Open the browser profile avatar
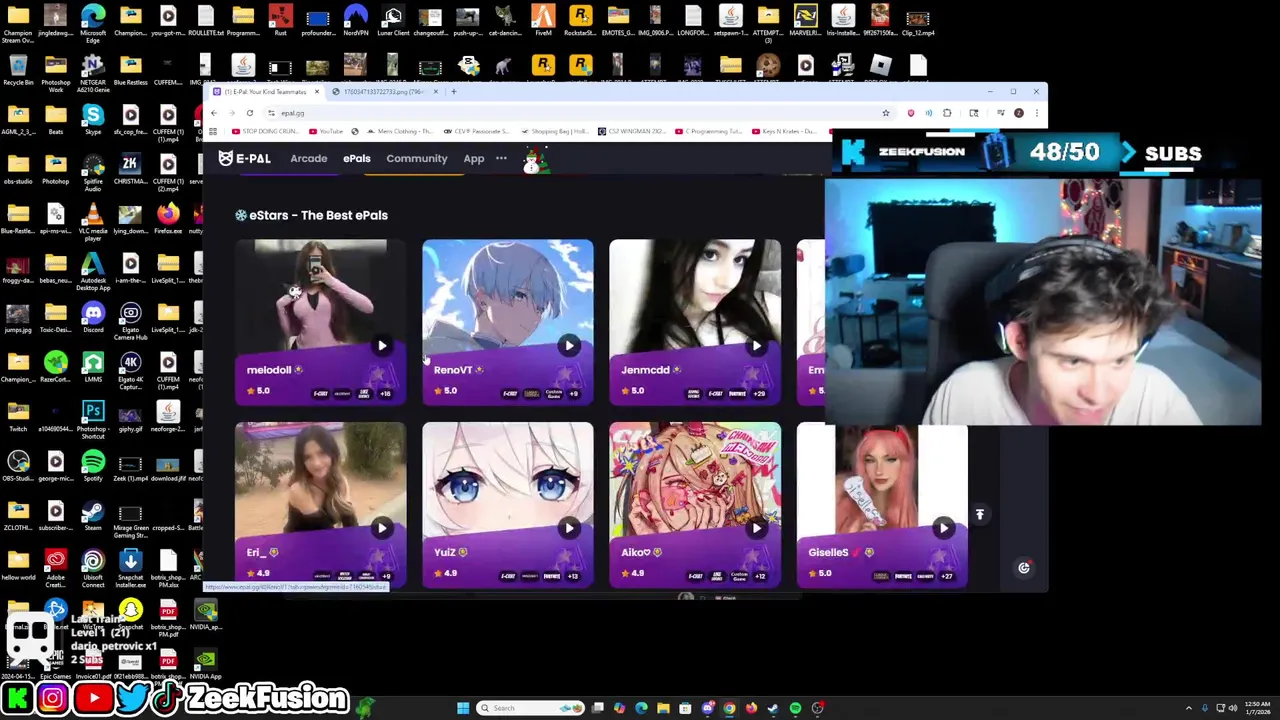This screenshot has height=720, width=1280. pyautogui.click(x=1018, y=113)
